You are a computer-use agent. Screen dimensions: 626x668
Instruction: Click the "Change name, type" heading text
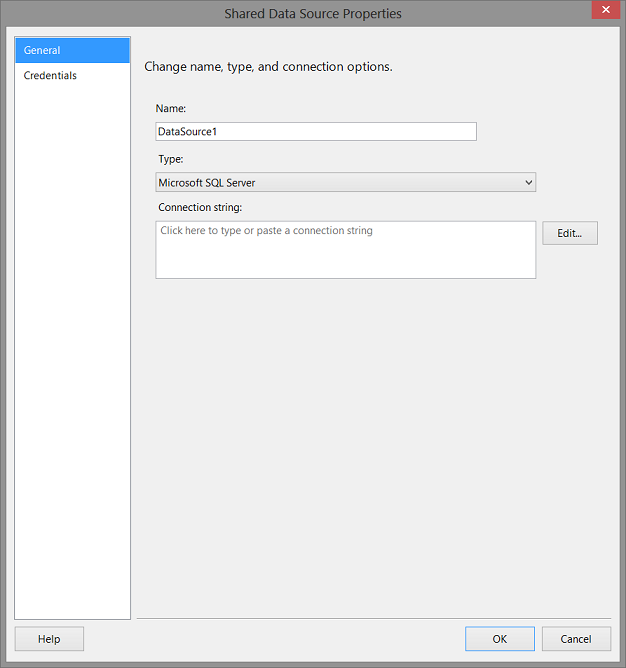pos(268,67)
